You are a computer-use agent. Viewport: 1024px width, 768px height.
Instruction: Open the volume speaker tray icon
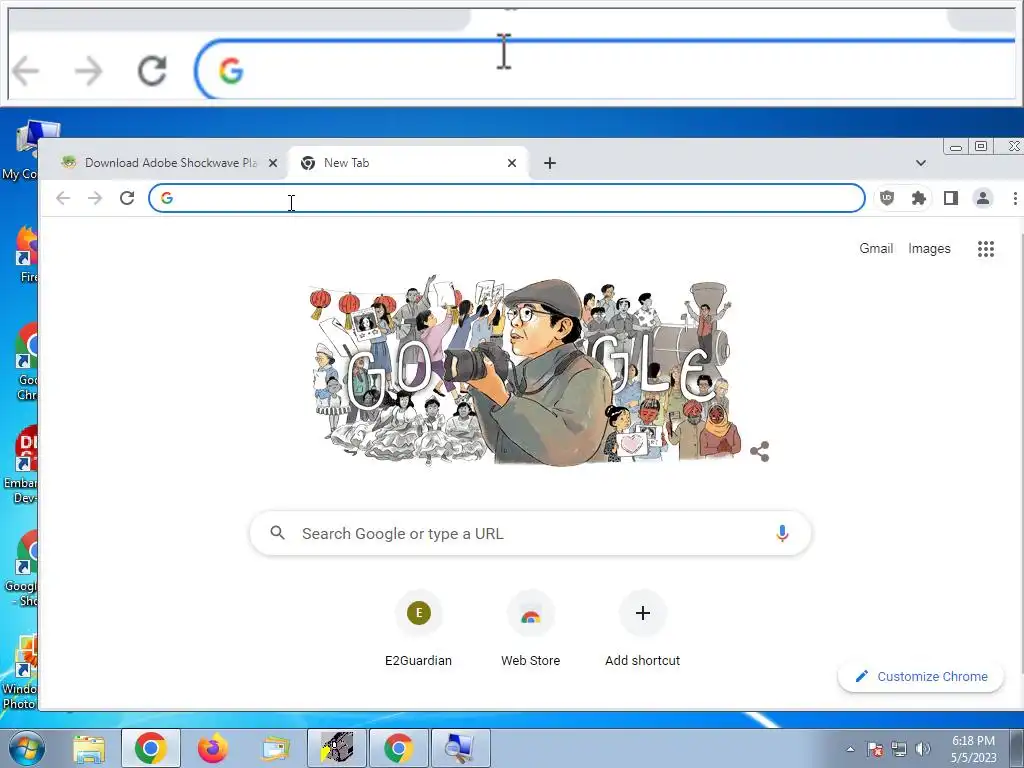tap(923, 749)
